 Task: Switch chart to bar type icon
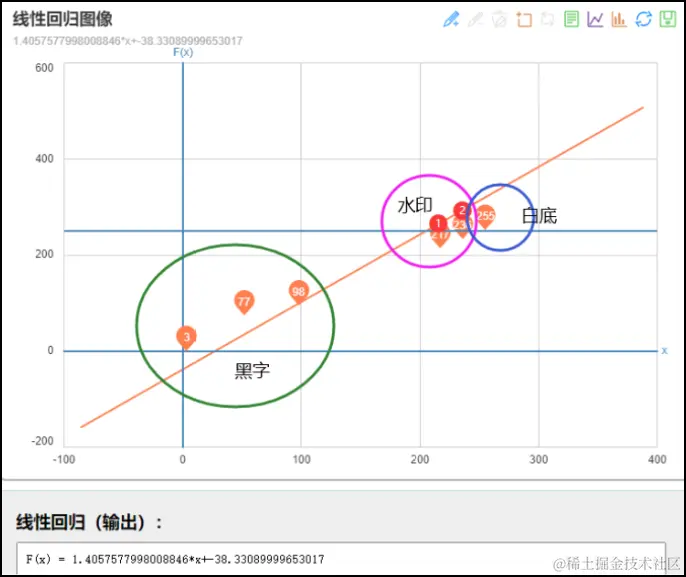pyautogui.click(x=619, y=19)
